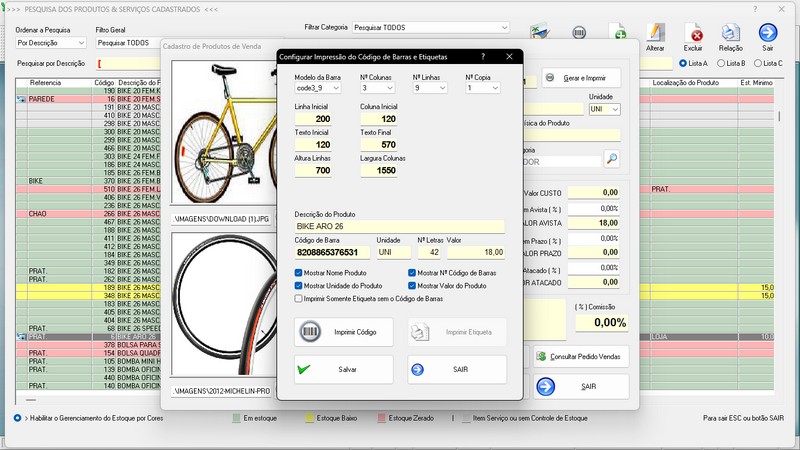Click the green Em estoque legend swatch

(236, 418)
